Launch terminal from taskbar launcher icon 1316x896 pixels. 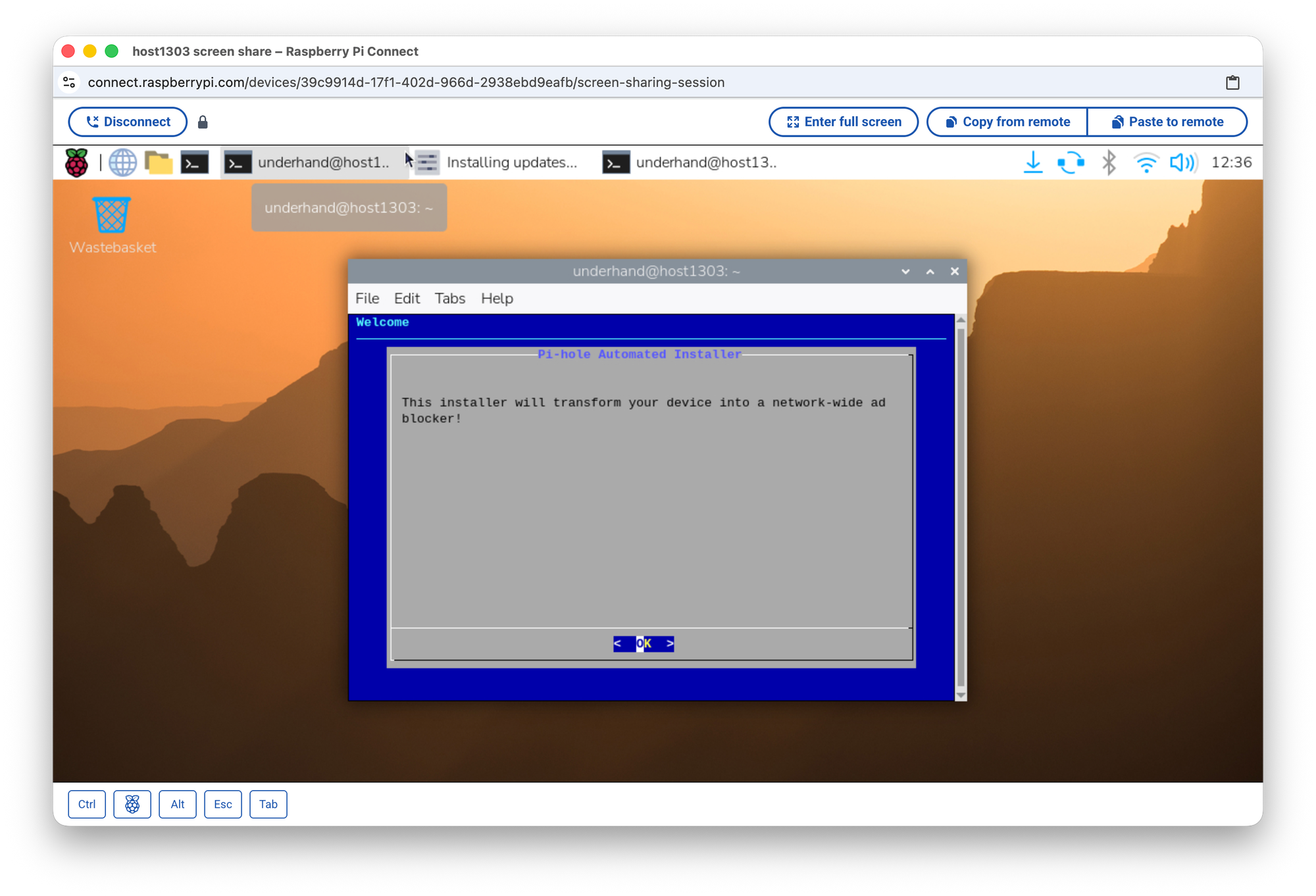(195, 162)
